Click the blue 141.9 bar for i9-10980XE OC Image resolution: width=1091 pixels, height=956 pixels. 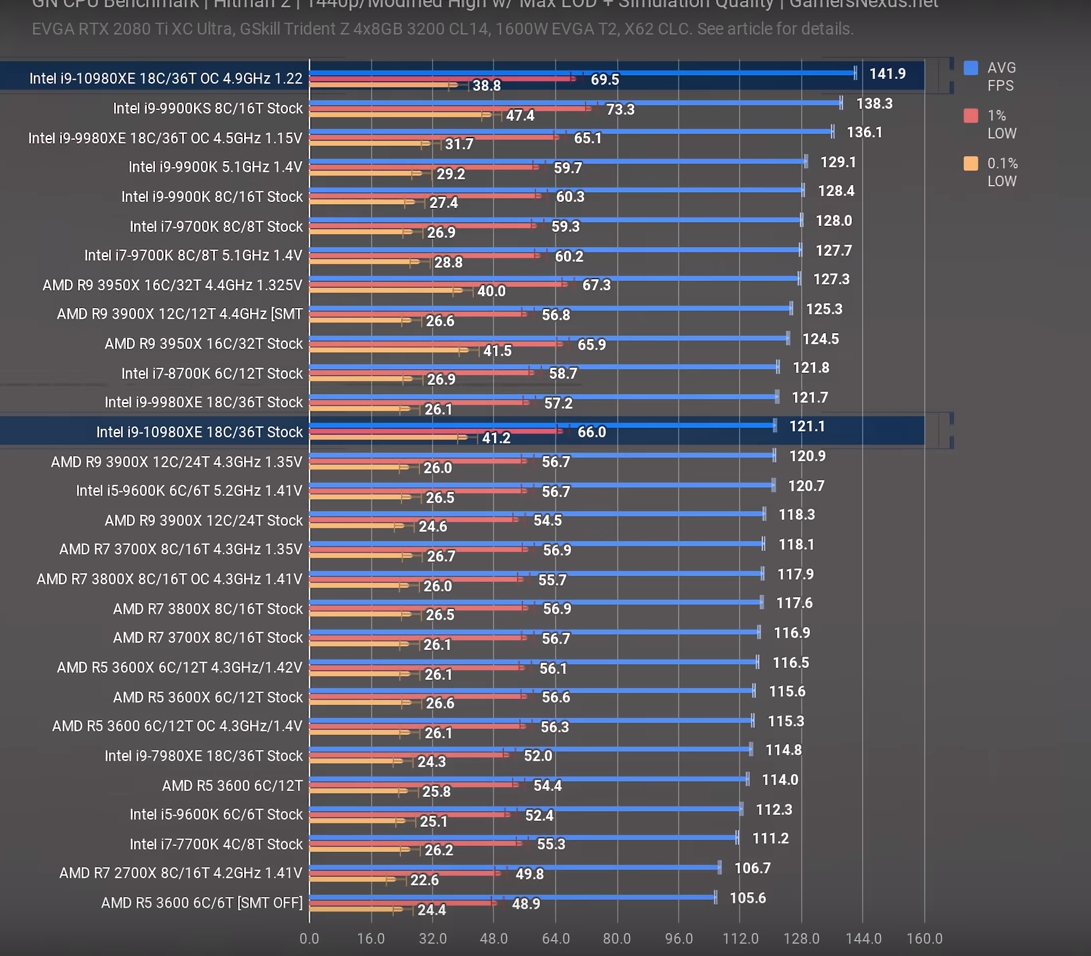pyautogui.click(x=582, y=72)
